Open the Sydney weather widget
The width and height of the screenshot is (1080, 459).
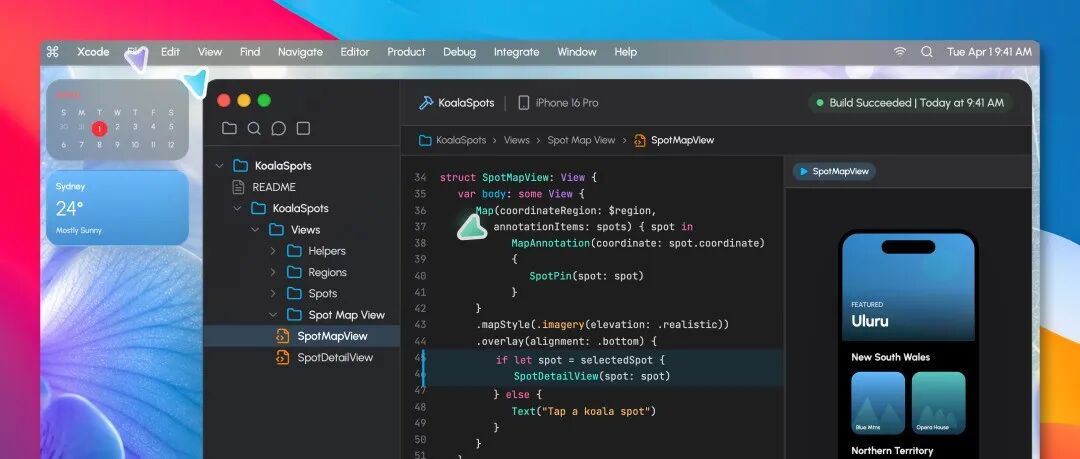pos(117,208)
